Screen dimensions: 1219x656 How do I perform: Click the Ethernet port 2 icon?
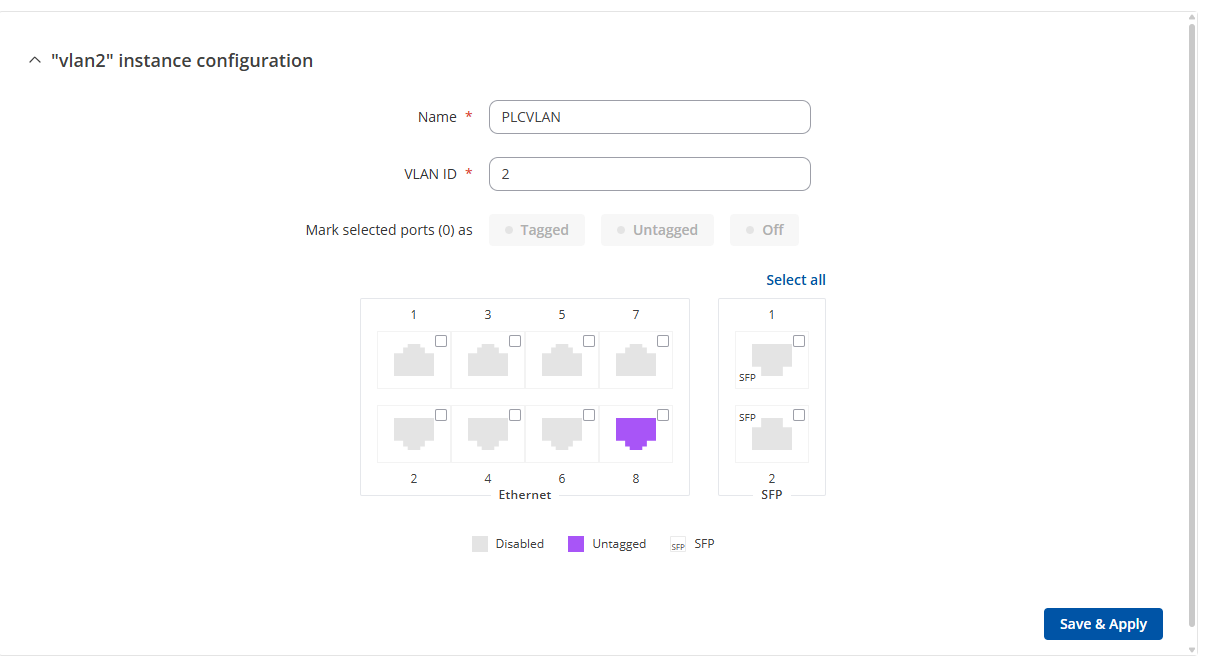click(413, 432)
